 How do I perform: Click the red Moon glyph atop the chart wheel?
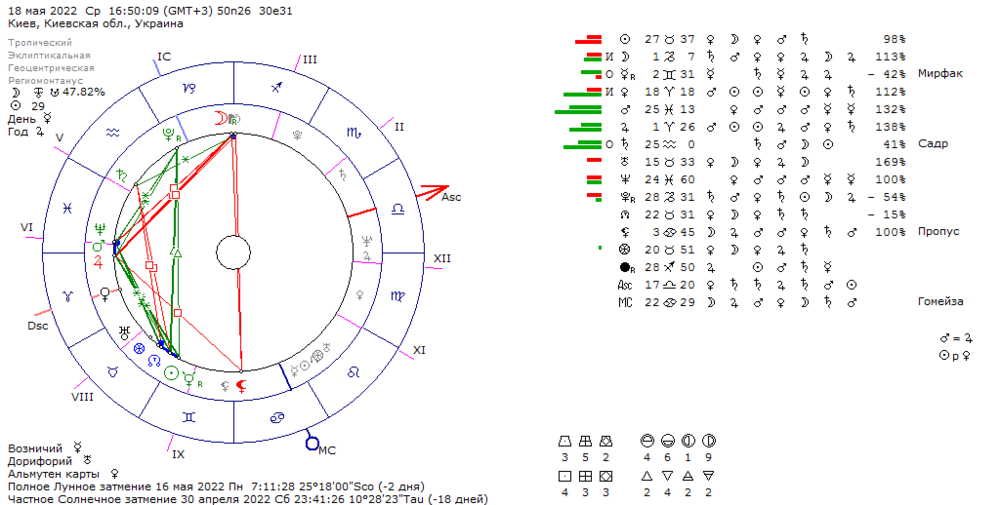pos(219,118)
